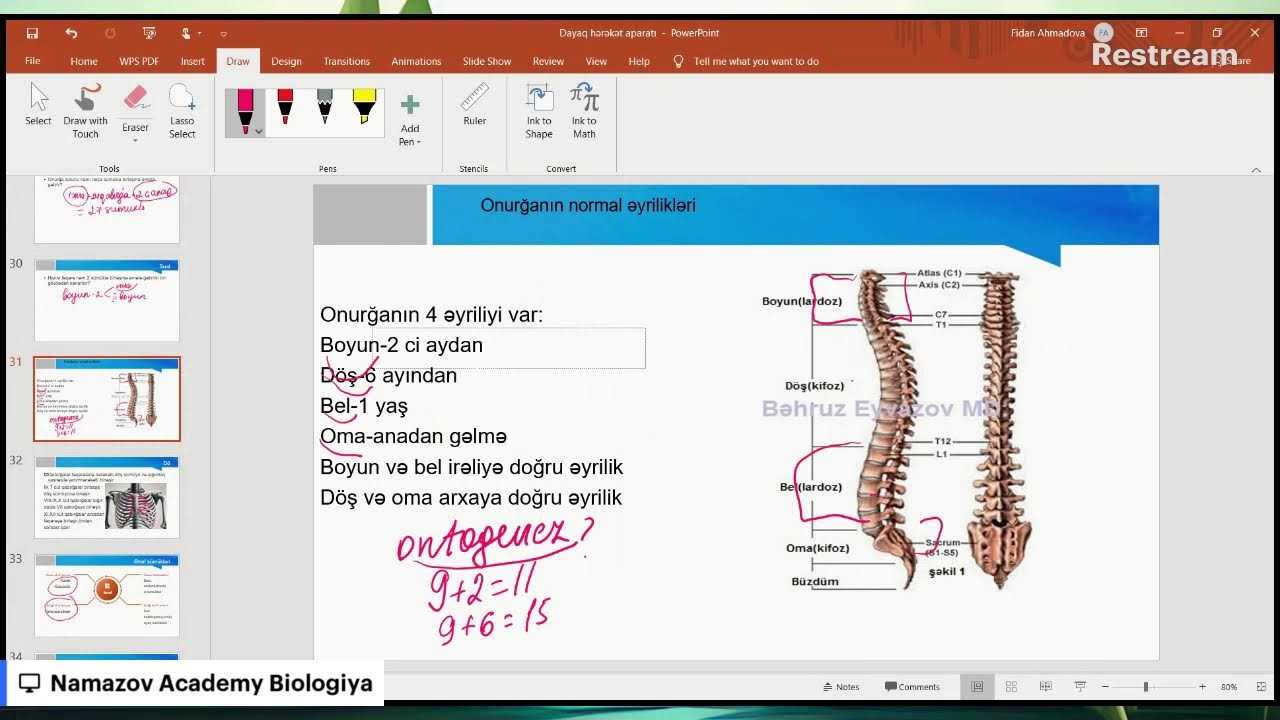
Task: Start Slide Show from status bar
Action: click(1080, 687)
